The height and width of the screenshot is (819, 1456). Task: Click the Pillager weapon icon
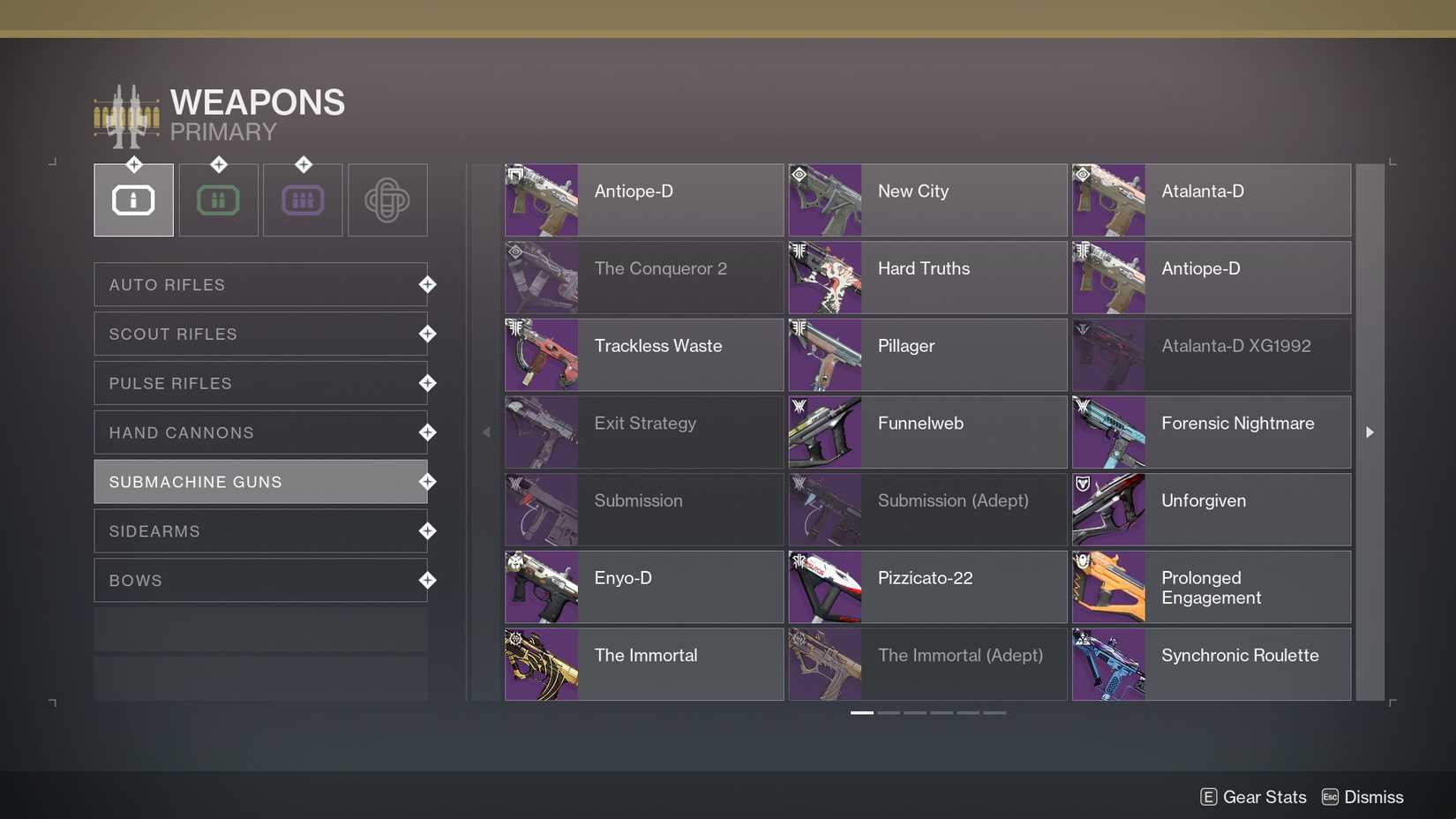(825, 355)
